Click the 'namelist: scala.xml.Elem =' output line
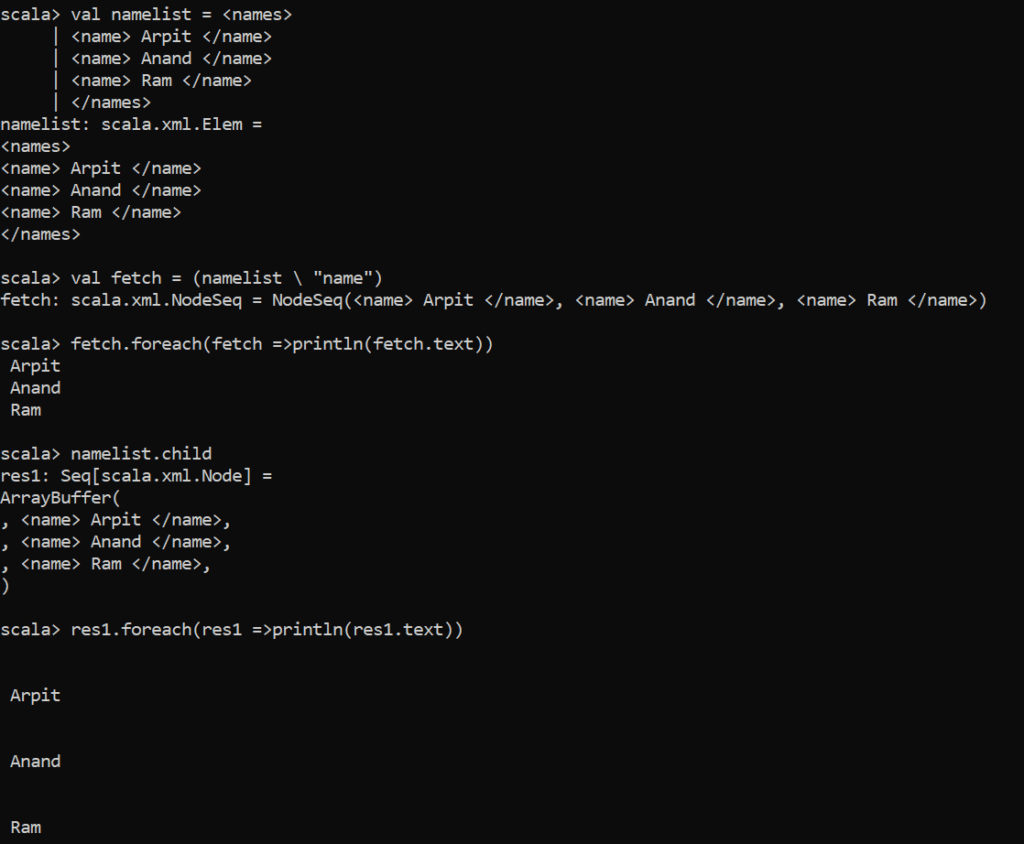This screenshot has width=1024, height=844. pos(130,125)
